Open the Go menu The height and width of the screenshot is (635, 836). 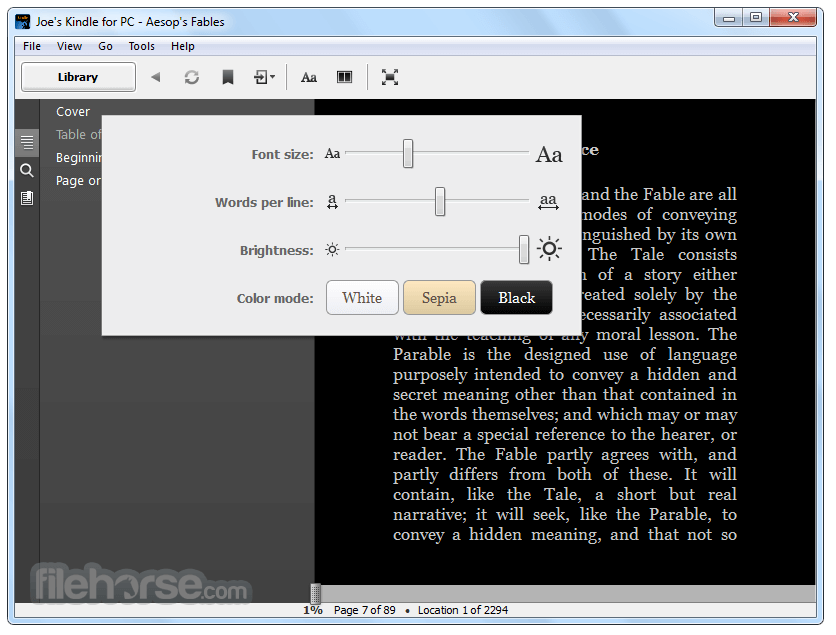pos(106,46)
